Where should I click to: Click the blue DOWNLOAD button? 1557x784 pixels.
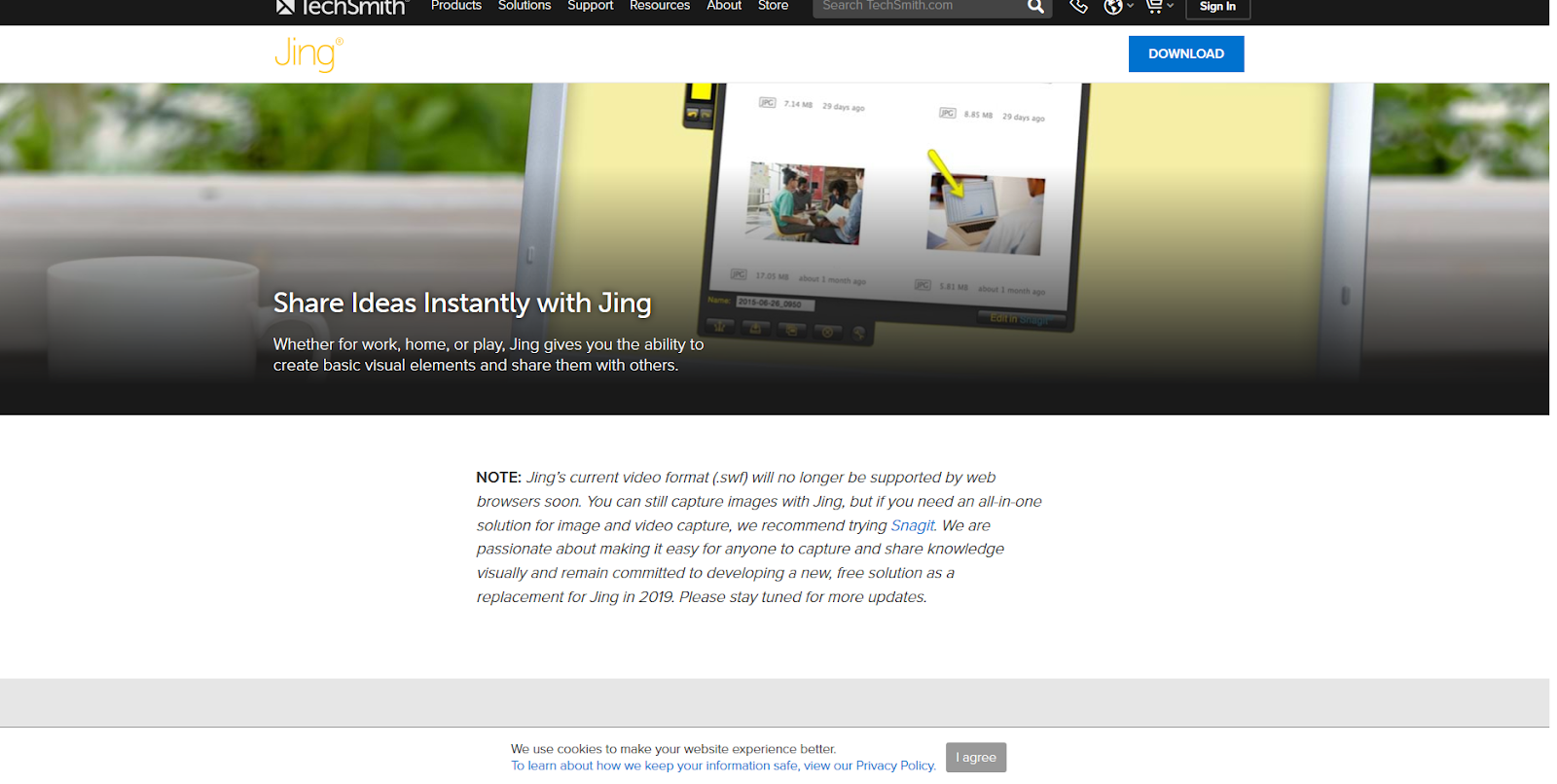coord(1186,53)
